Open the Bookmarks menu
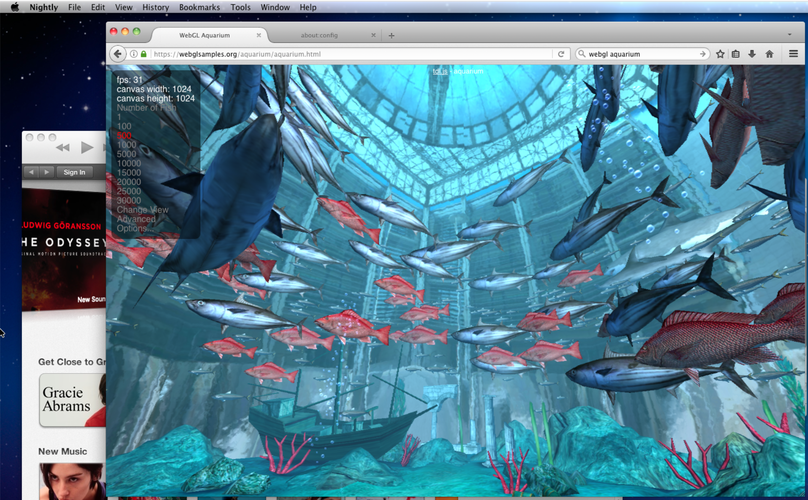 coord(199,7)
